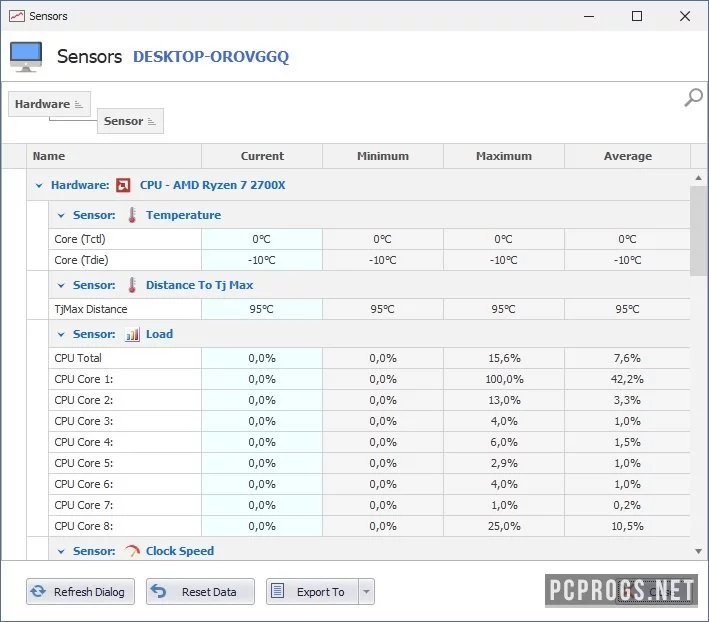
Task: Select the TjMax Distance row
Action: click(x=369, y=309)
